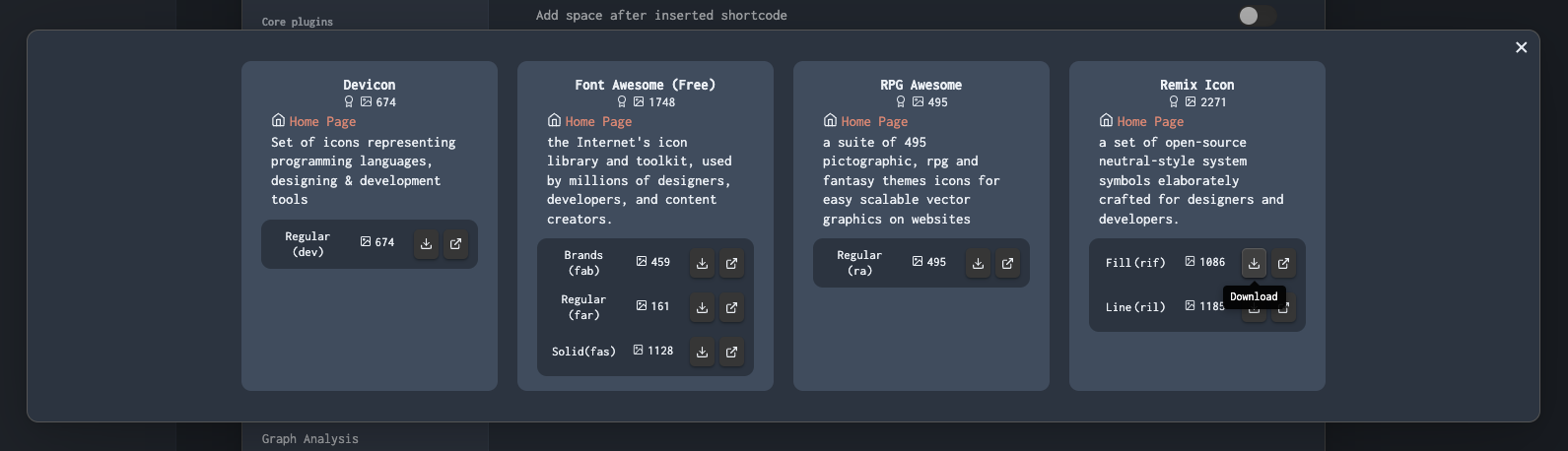The image size is (1568, 451).
Task: Download Font Awesome Regular (far) pack
Action: 702,307
